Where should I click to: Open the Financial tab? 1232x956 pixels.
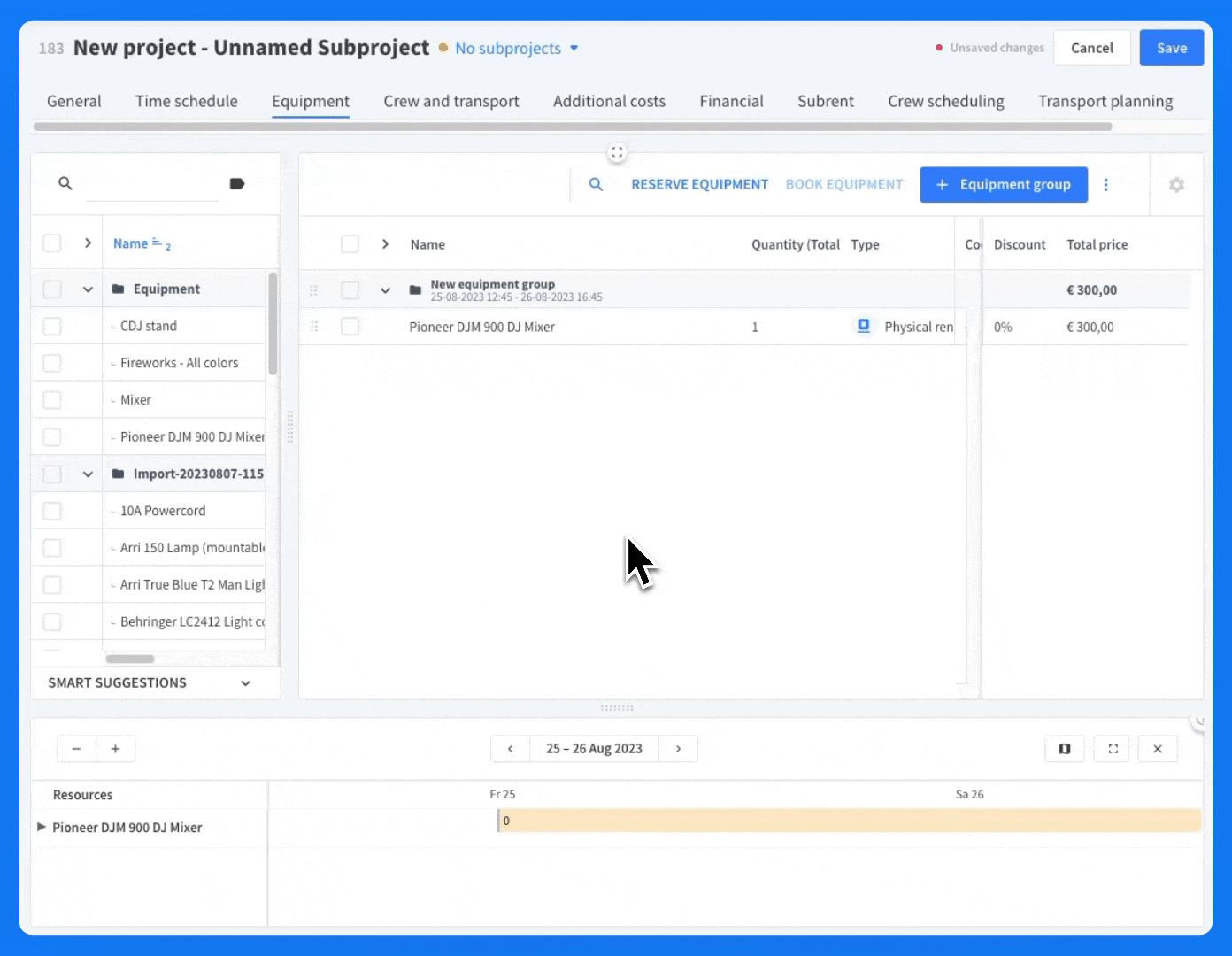click(x=731, y=101)
